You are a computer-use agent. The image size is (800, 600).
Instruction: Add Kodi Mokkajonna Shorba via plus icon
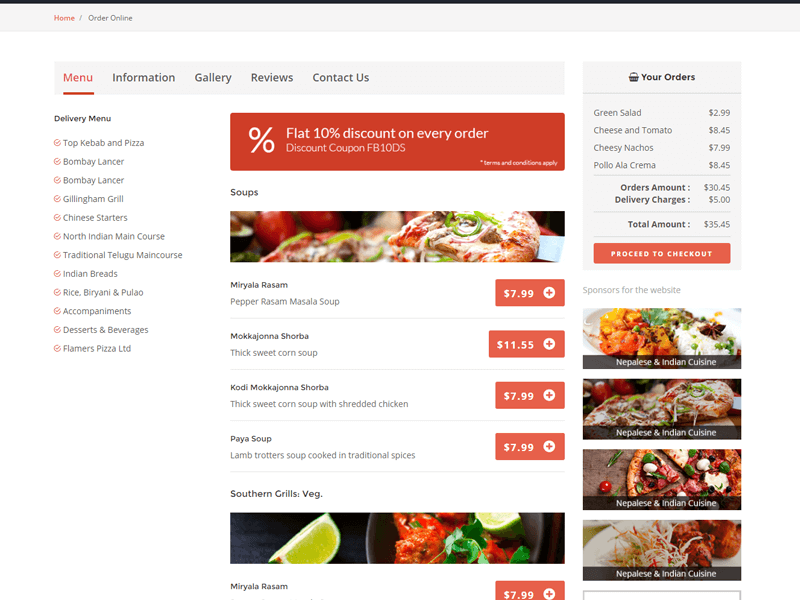(x=549, y=395)
